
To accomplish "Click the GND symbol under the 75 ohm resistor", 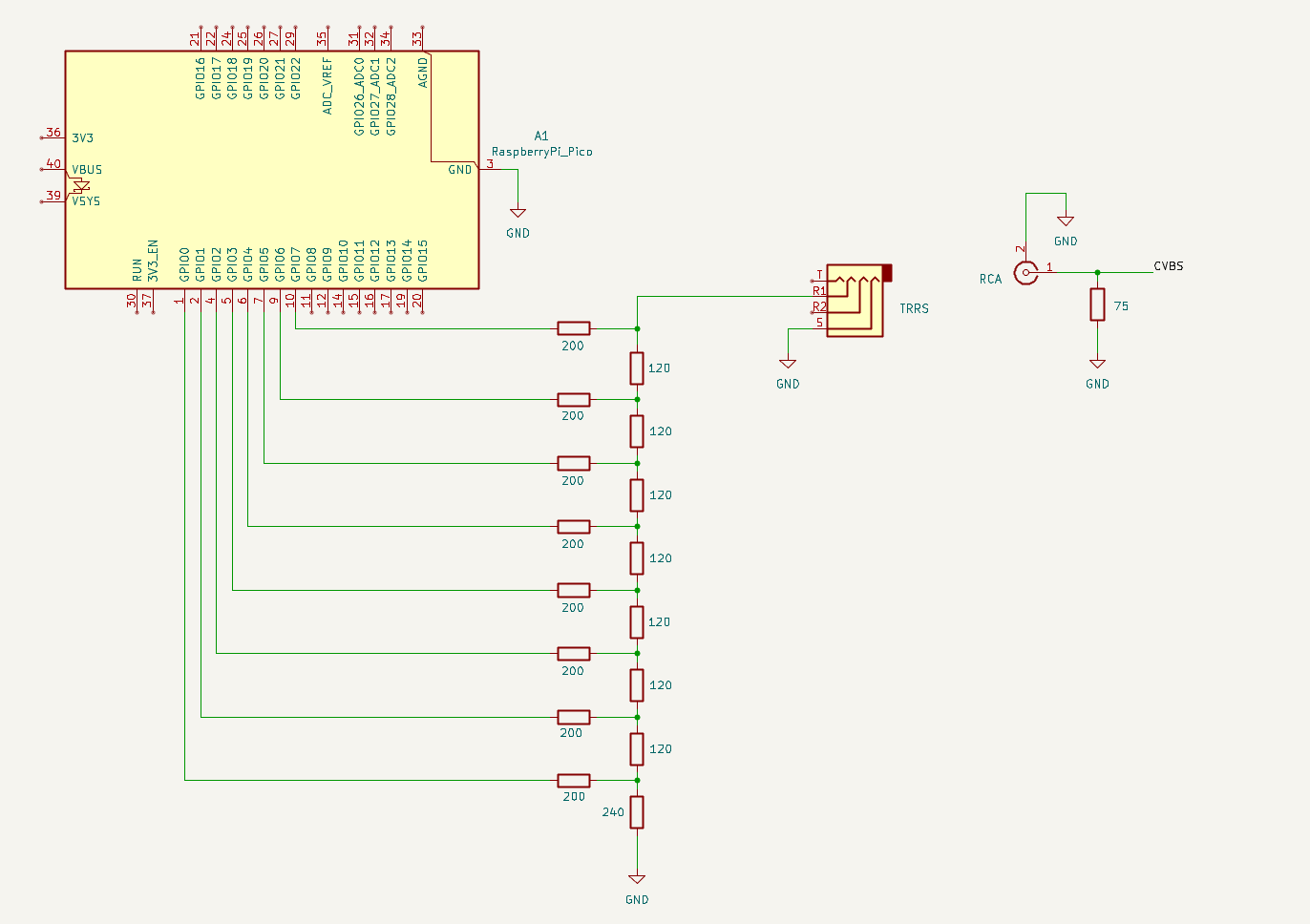I will tap(1097, 362).
